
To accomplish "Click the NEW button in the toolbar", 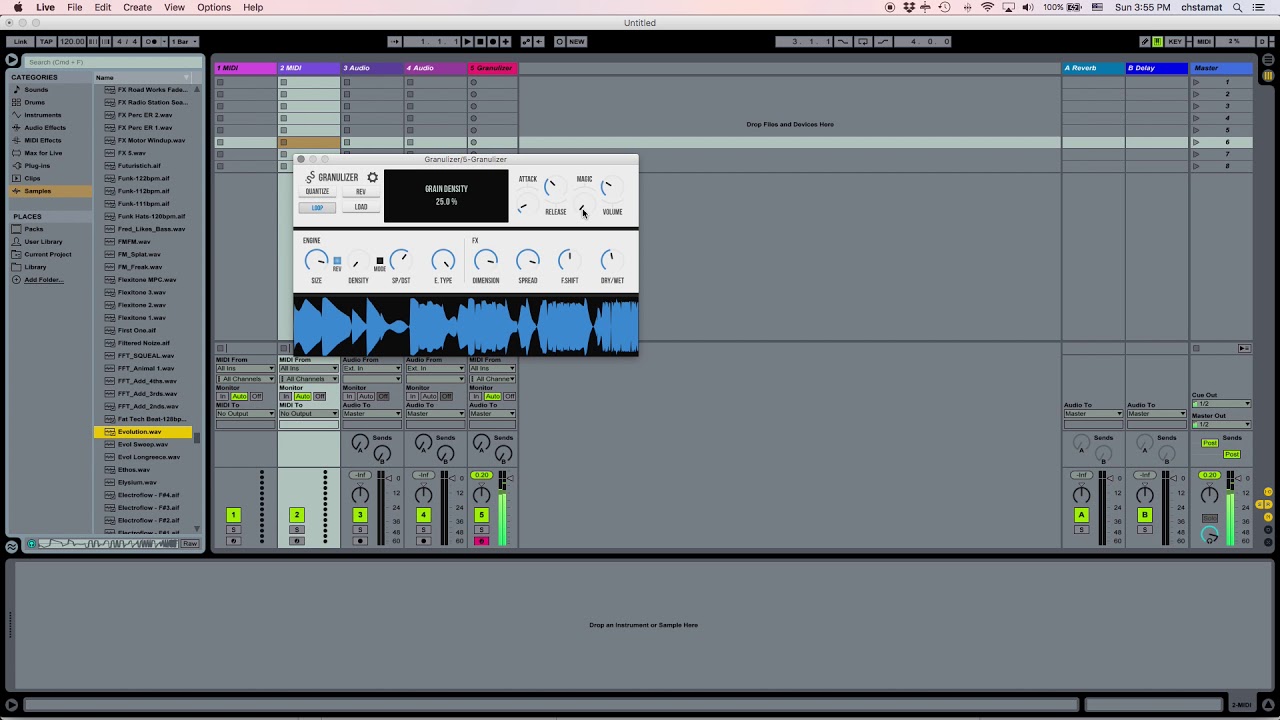I will click(x=577, y=42).
